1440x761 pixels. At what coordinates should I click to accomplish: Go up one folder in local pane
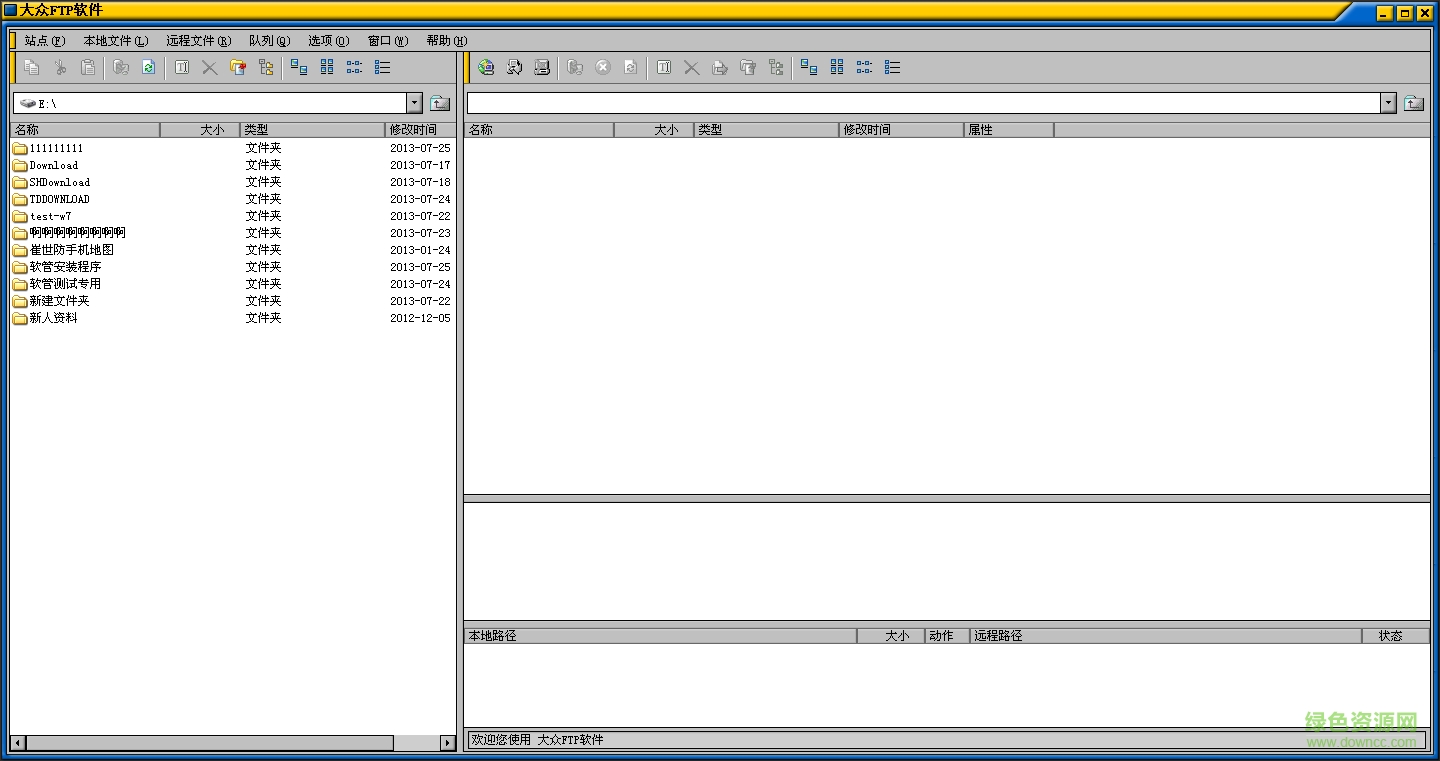click(440, 103)
